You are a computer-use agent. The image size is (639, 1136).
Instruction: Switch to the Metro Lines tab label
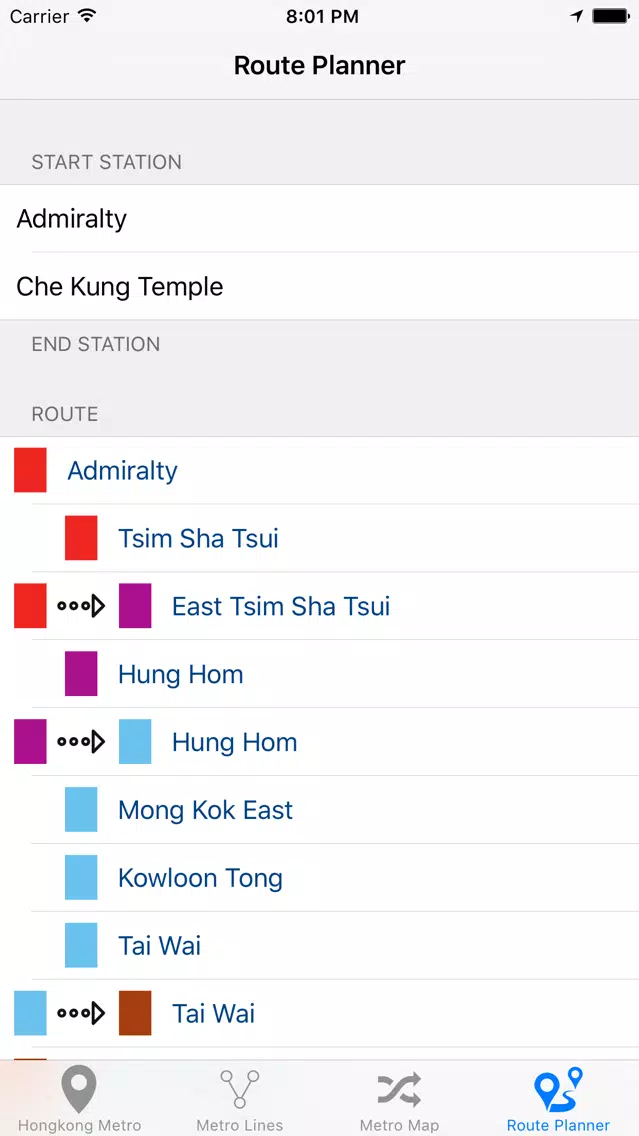pos(240,1125)
